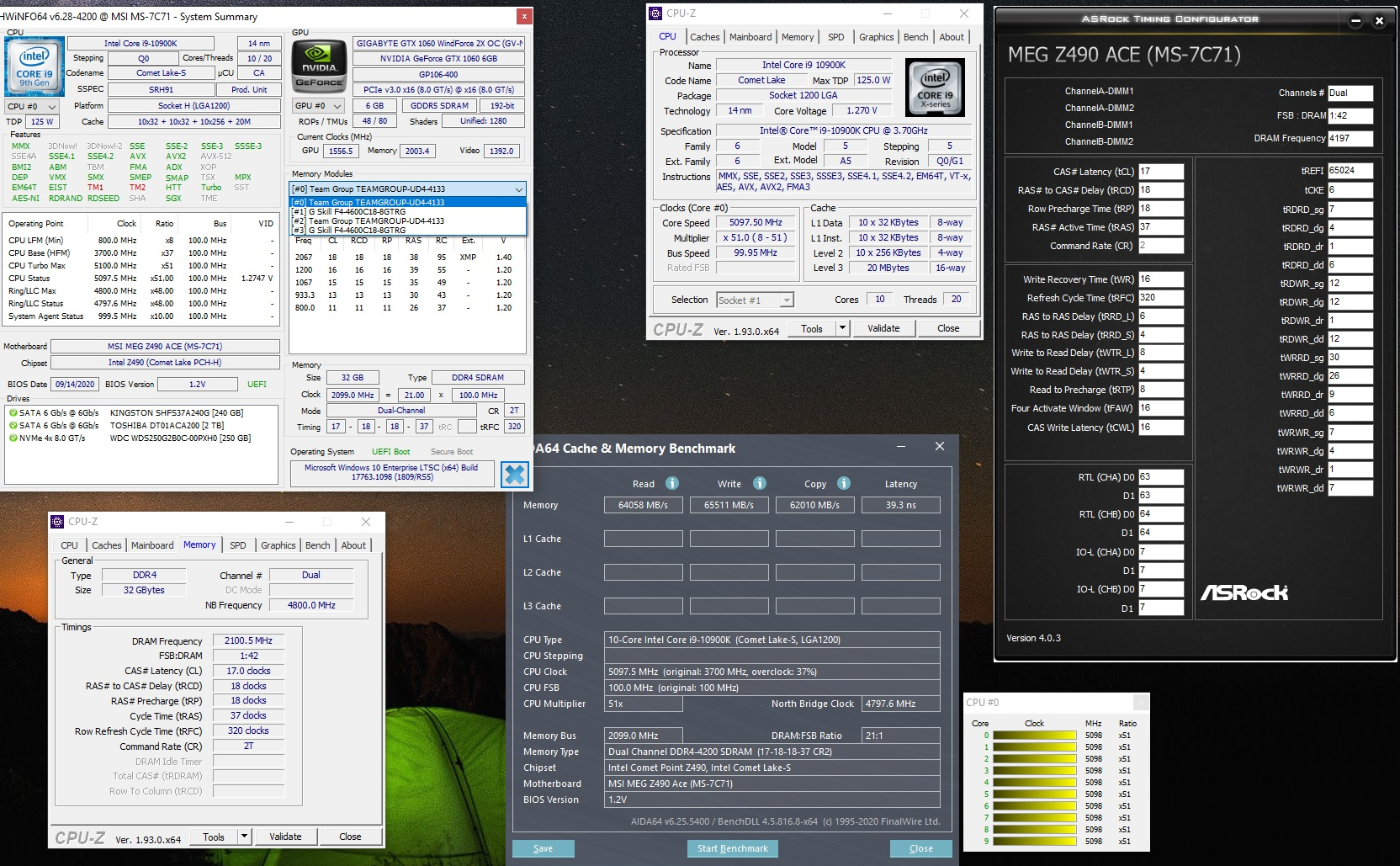
Task: Click the tWRRD_dg field in ASRock
Action: click(x=1350, y=376)
